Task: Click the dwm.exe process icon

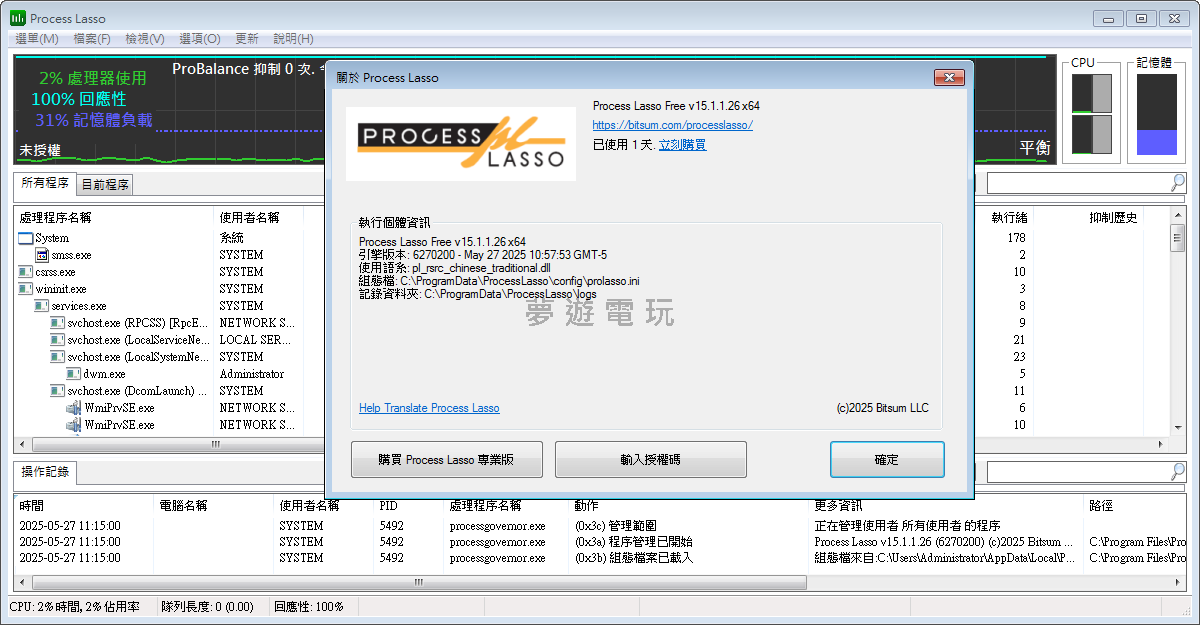Action: click(74, 374)
